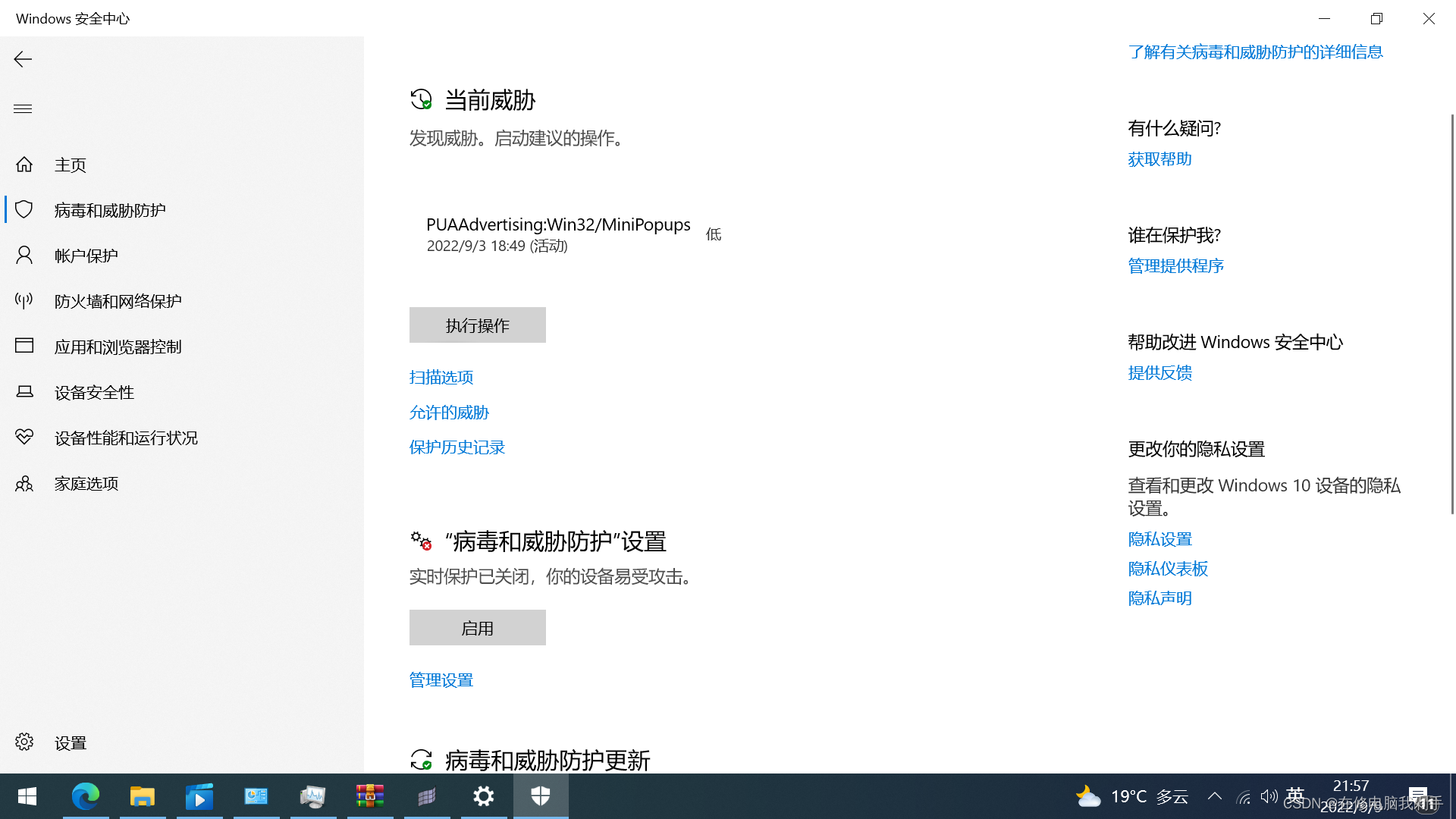This screenshot has width=1456, height=819.
Task: Go to 设备安全性 section
Action: (x=94, y=392)
